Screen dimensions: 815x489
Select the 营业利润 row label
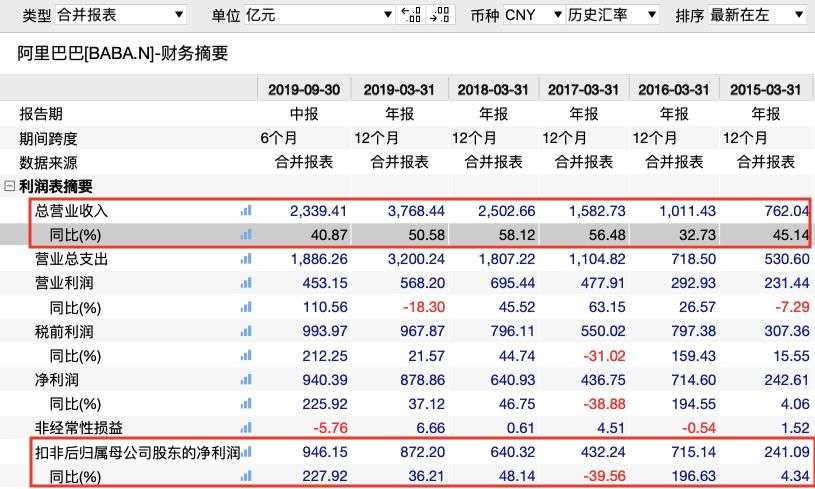coord(64,283)
